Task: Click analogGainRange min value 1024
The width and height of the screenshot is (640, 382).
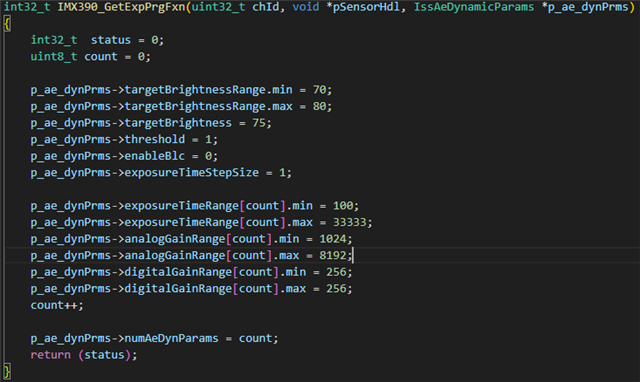Action: pyautogui.click(x=333, y=239)
